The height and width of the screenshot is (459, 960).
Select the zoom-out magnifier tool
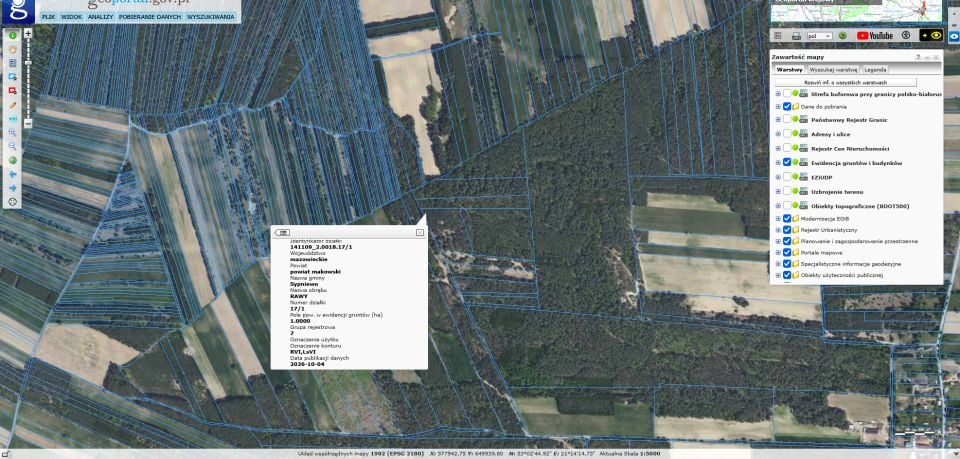12,146
